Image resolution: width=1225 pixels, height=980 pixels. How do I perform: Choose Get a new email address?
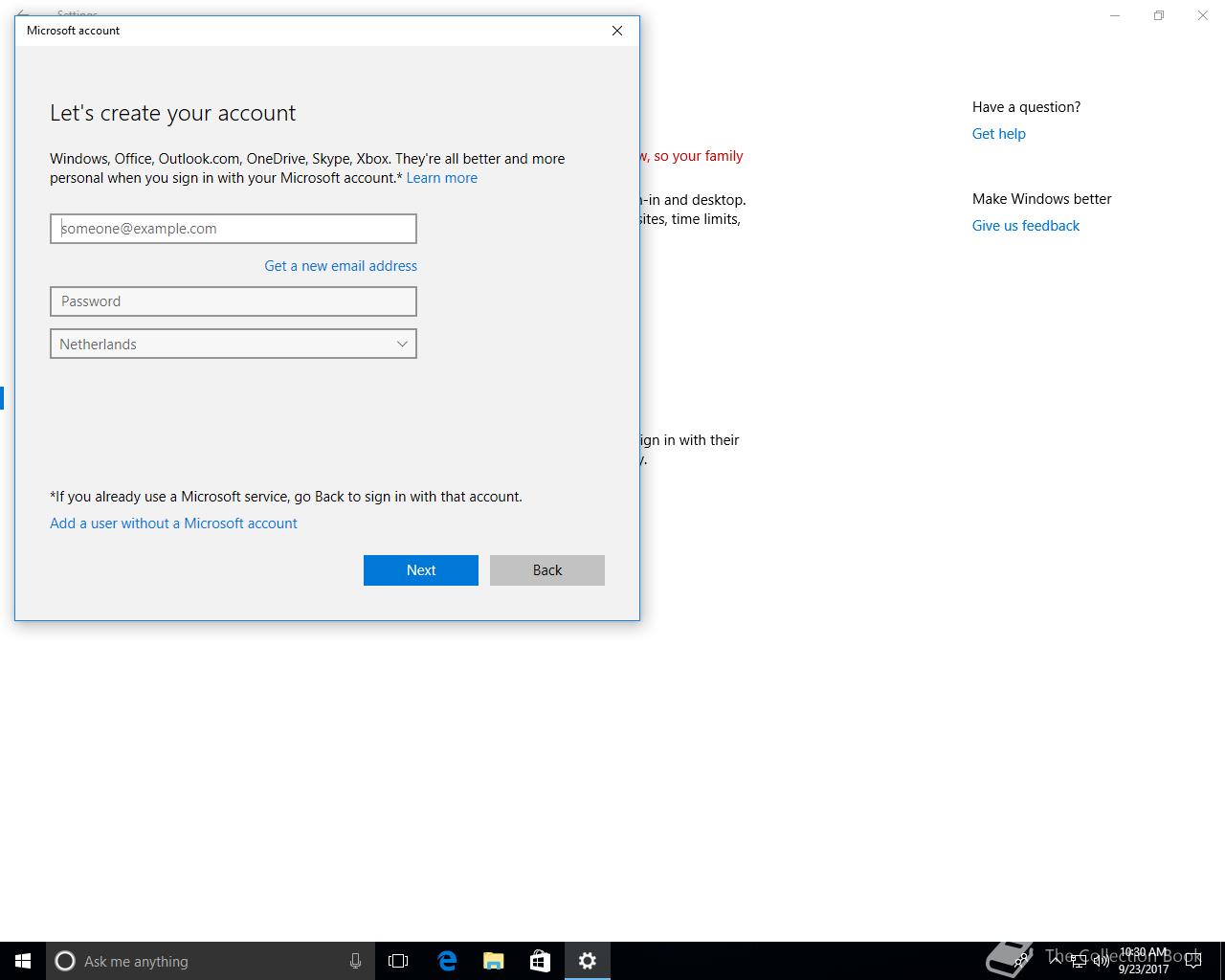pyautogui.click(x=341, y=266)
